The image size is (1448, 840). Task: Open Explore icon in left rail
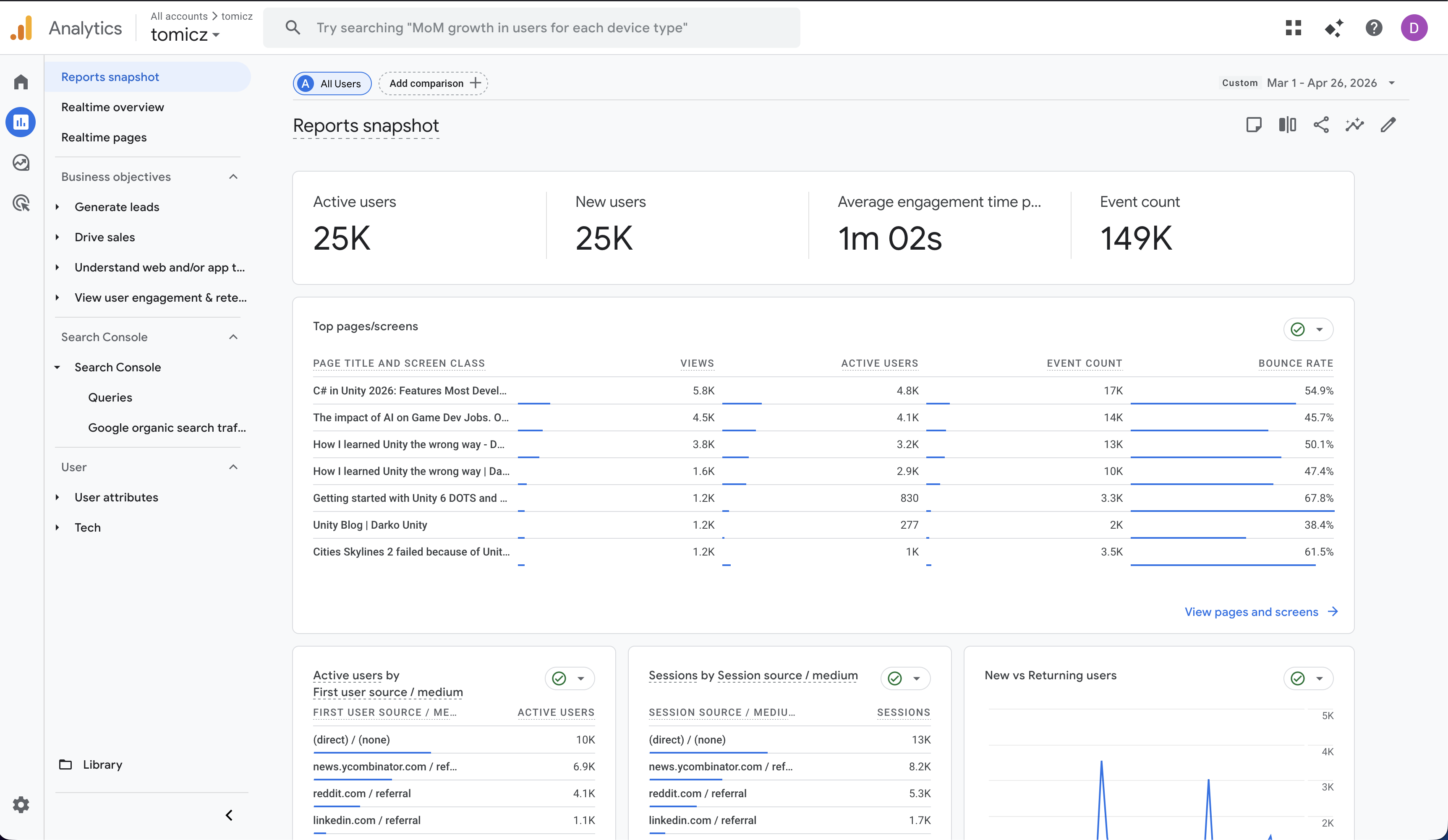pyautogui.click(x=21, y=163)
